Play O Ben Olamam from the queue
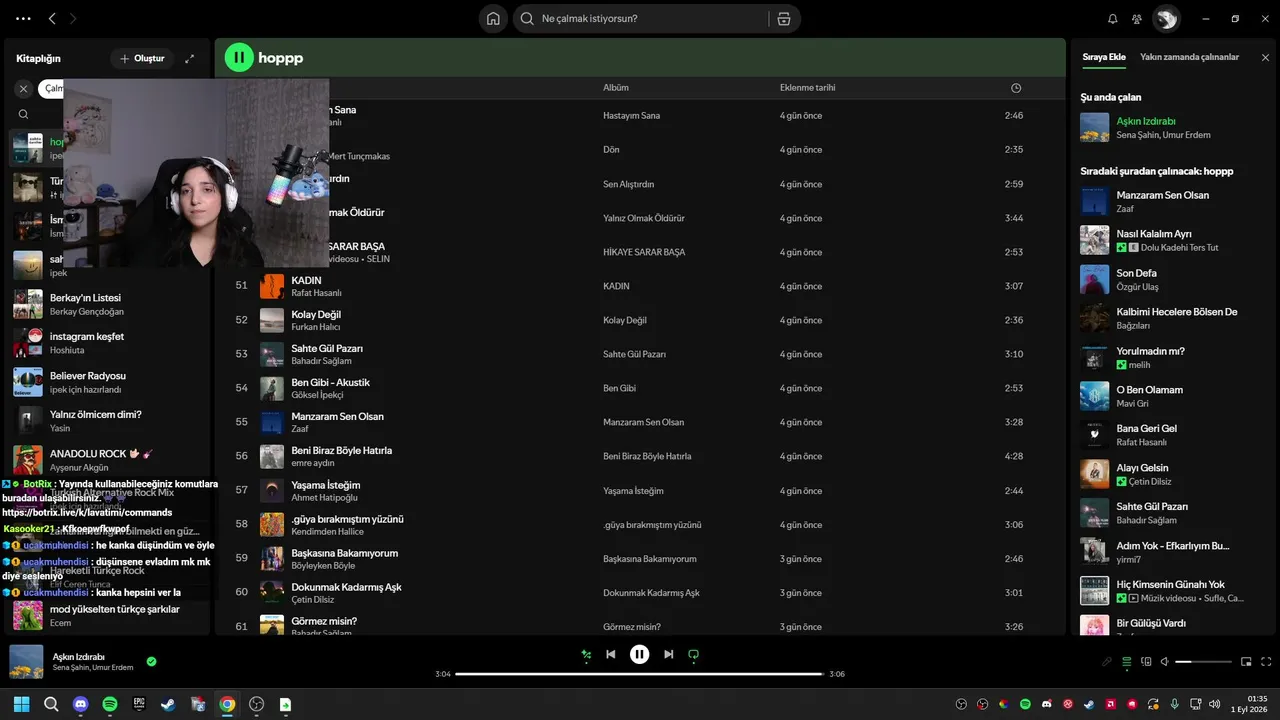Image resolution: width=1280 pixels, height=720 pixels. click(x=1172, y=396)
